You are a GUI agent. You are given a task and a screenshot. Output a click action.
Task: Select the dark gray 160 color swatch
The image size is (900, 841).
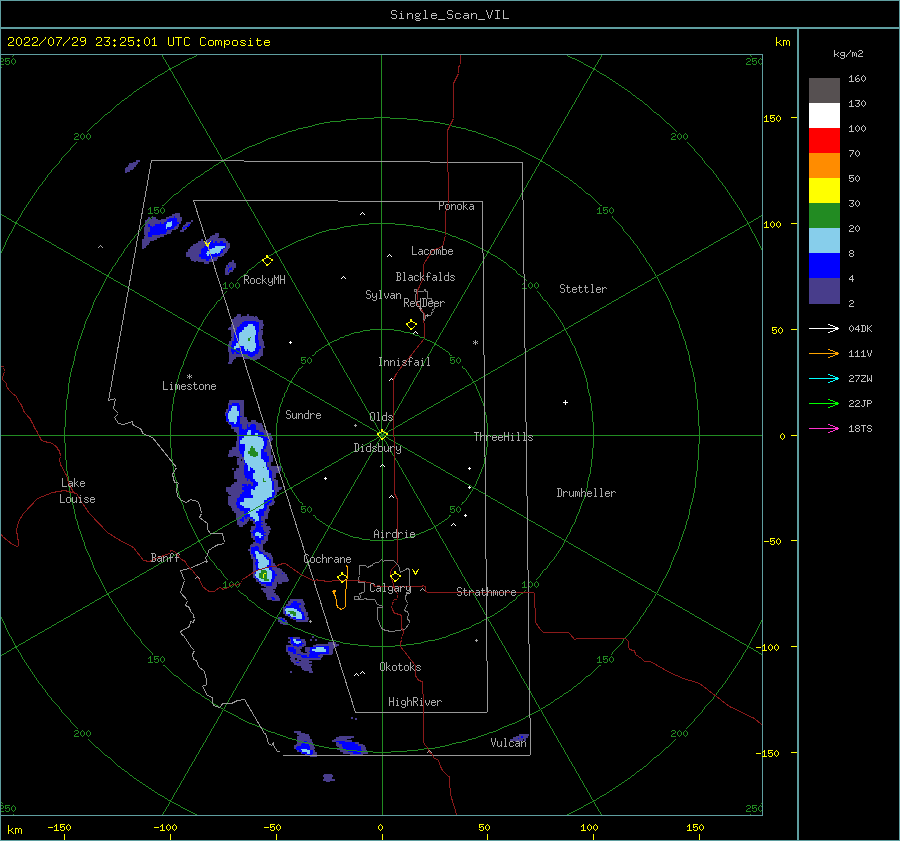tap(824, 90)
